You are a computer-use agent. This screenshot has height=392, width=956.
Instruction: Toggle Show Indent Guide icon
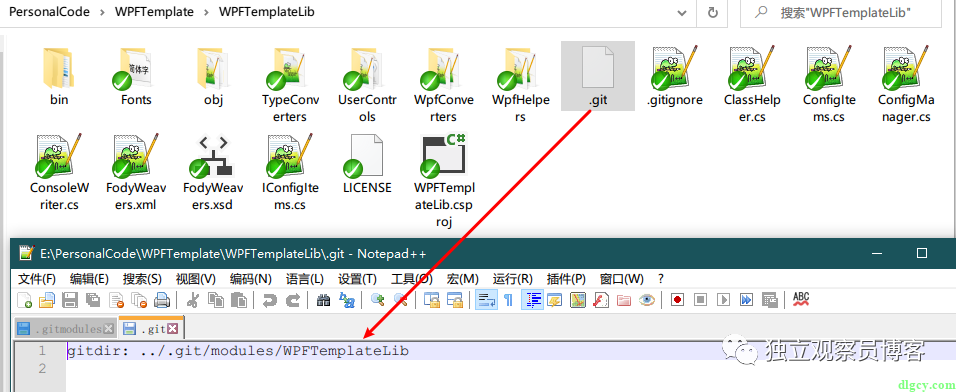tap(532, 300)
